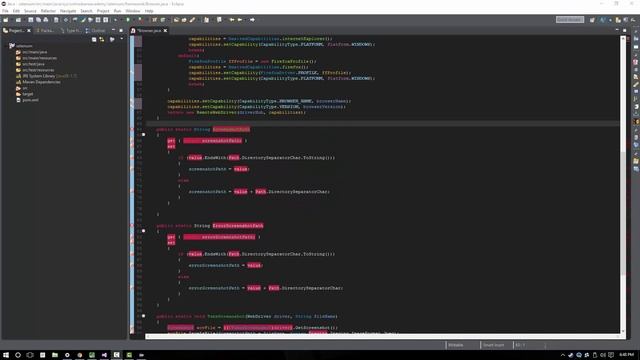Open the File menu
Viewport: 640px width, 360px height.
tap(5, 11)
